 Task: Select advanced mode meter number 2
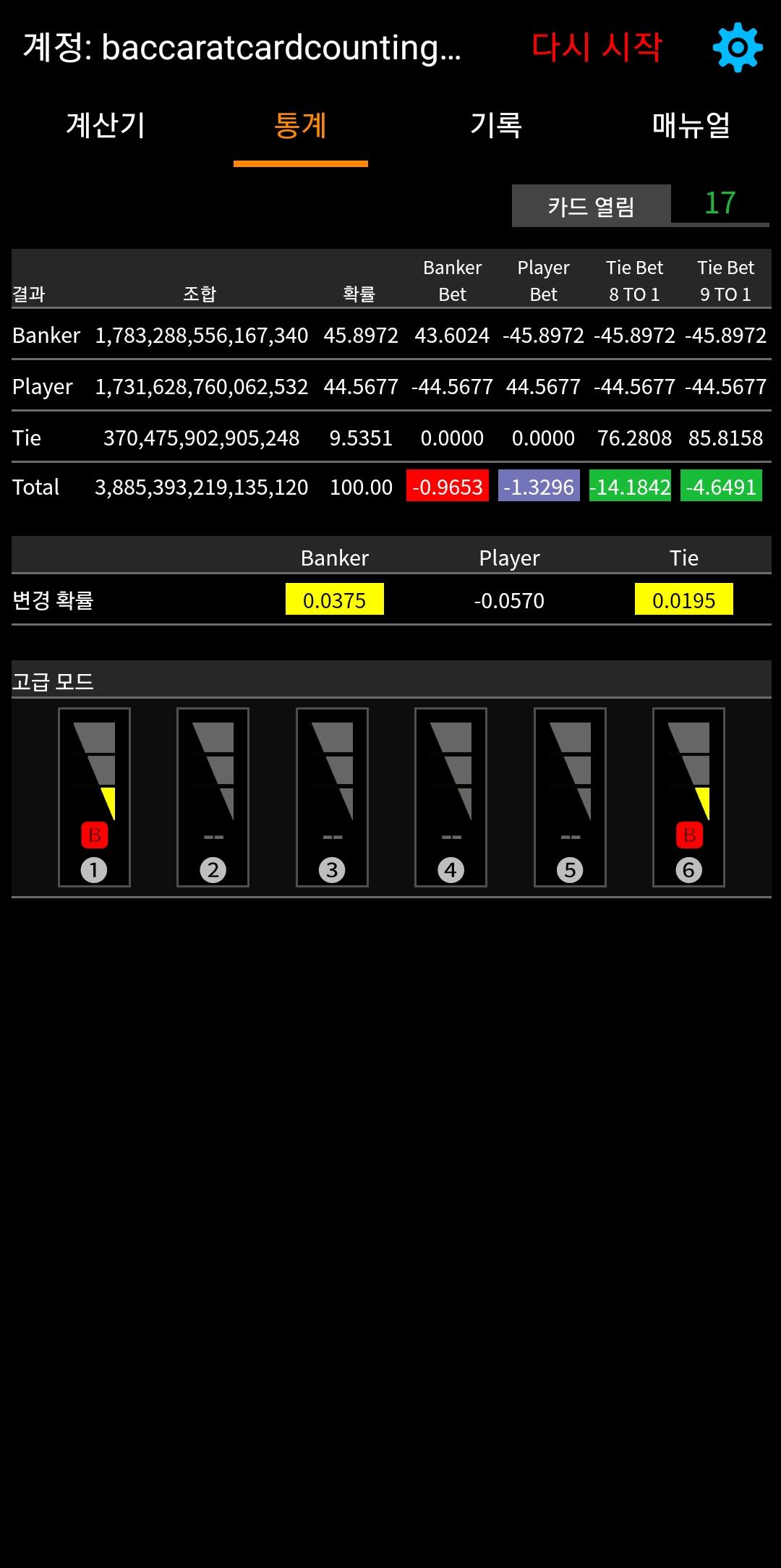pos(213,797)
